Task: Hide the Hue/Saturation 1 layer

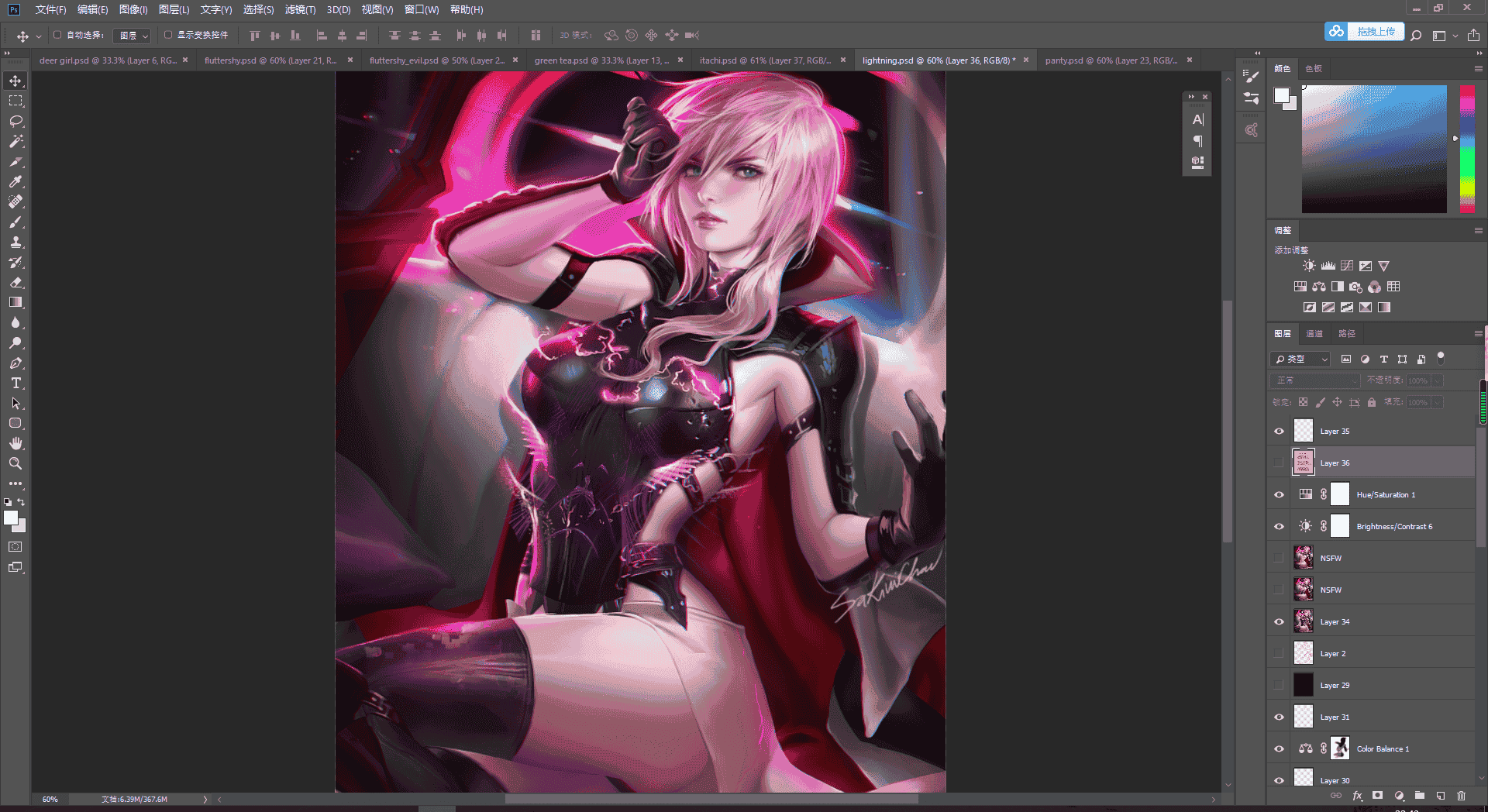Action: click(1279, 495)
